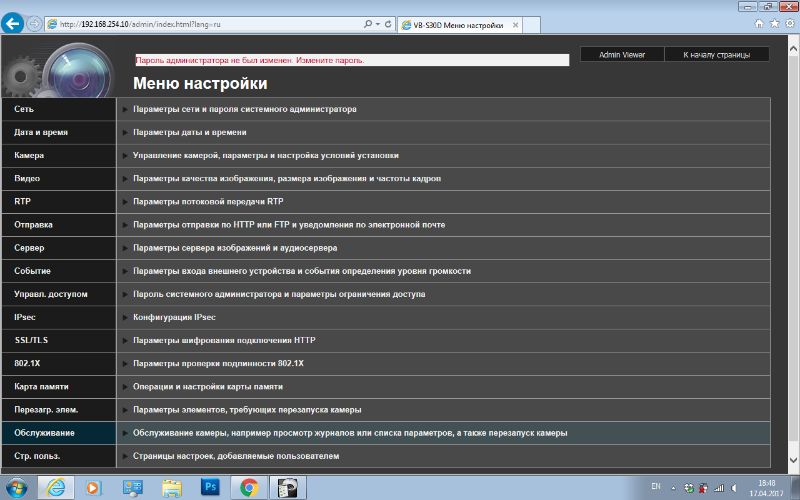Open a new blank browser tab
Viewport: 800px width, 500px height.
pos(531,25)
